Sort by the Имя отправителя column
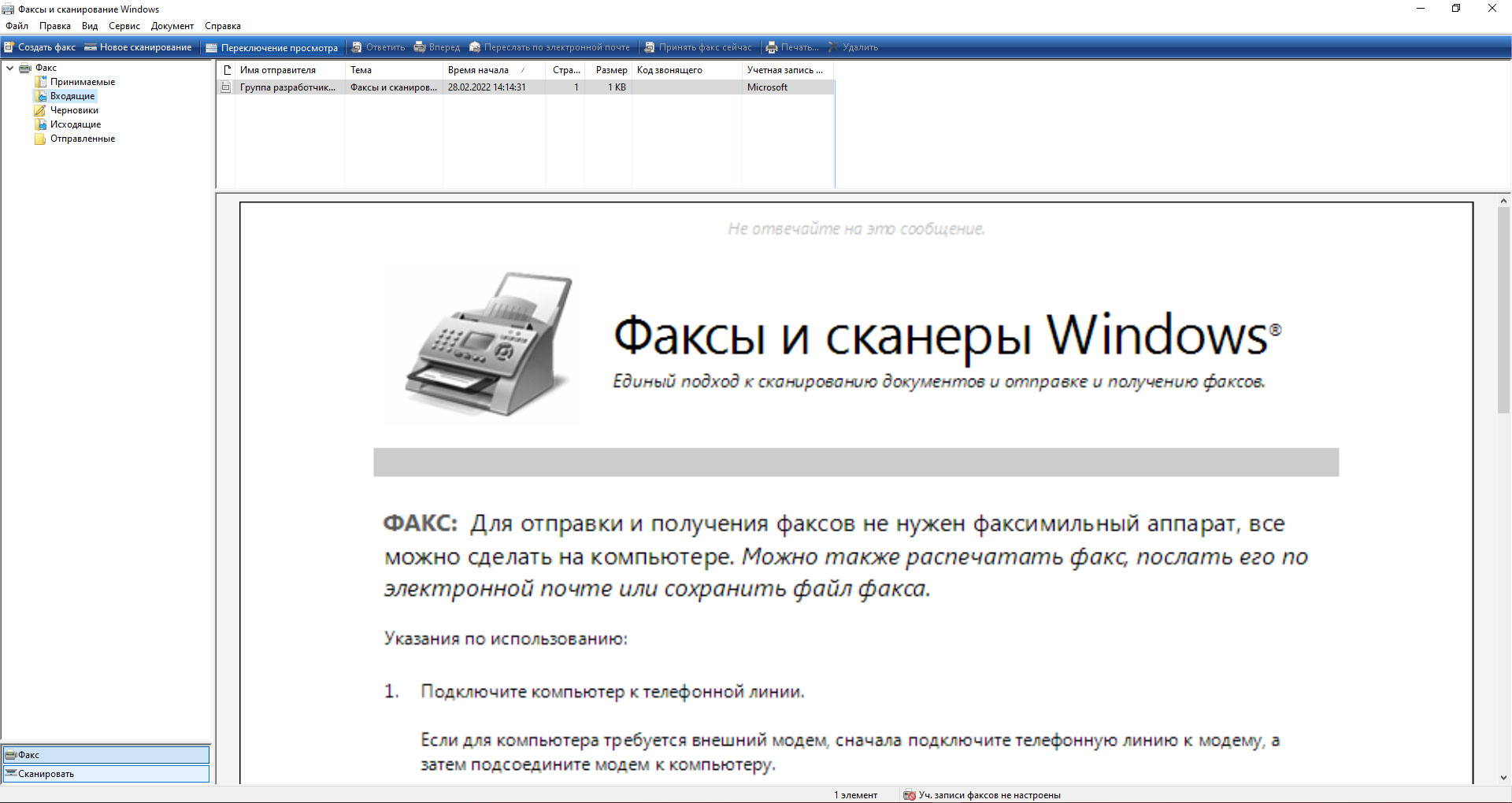1512x803 pixels. (291, 70)
